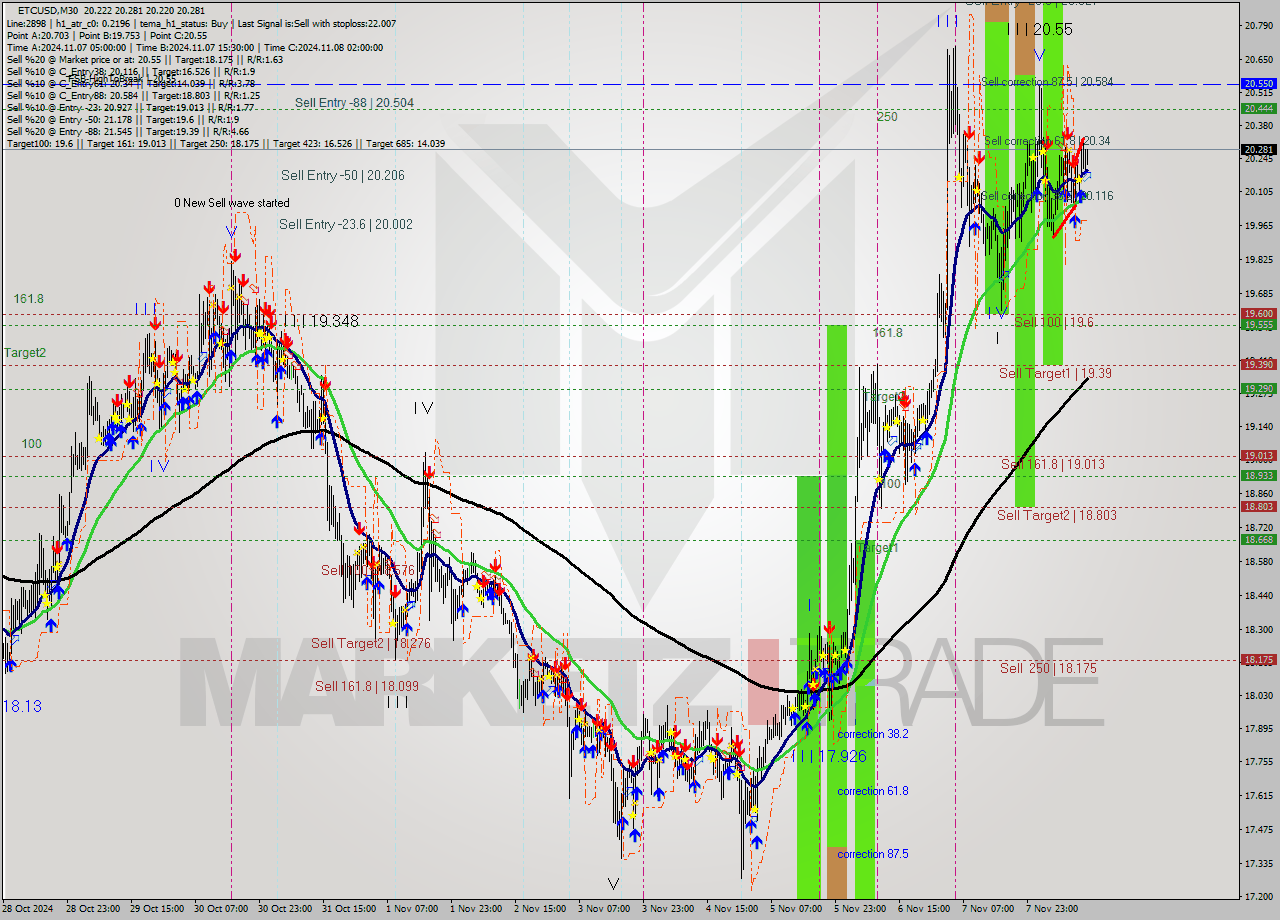Click the '0 New Sell wave started' annotation

pos(231,203)
